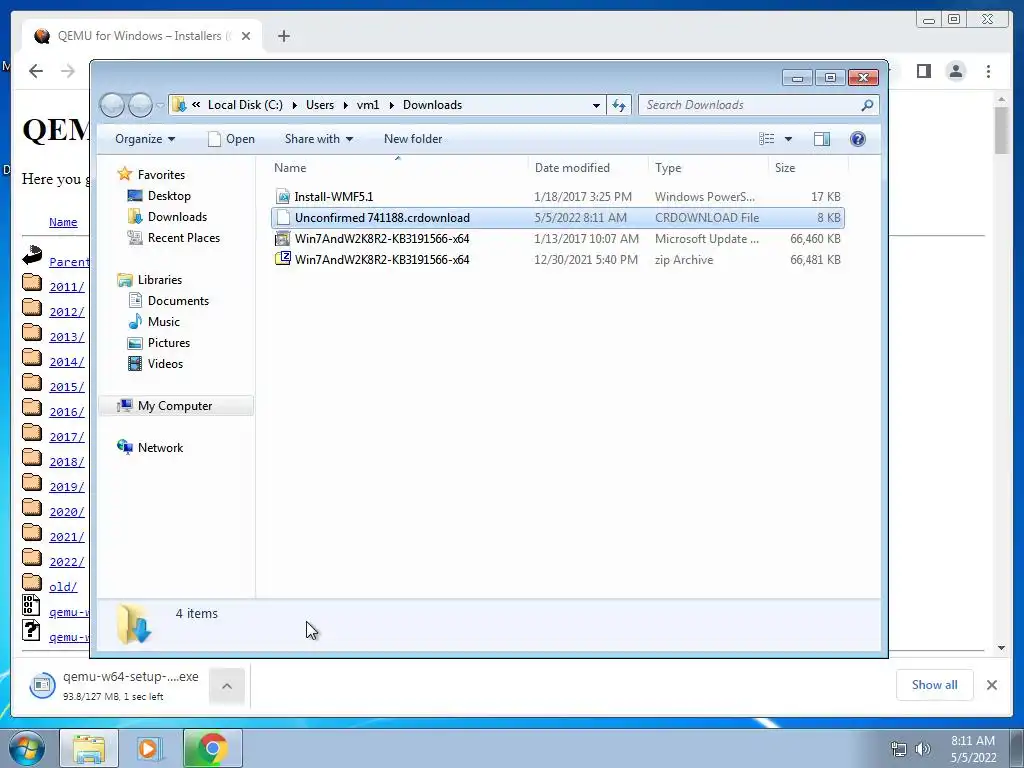Open Recent Places in navigation pane
Image resolution: width=1024 pixels, height=768 pixels.
pos(184,238)
